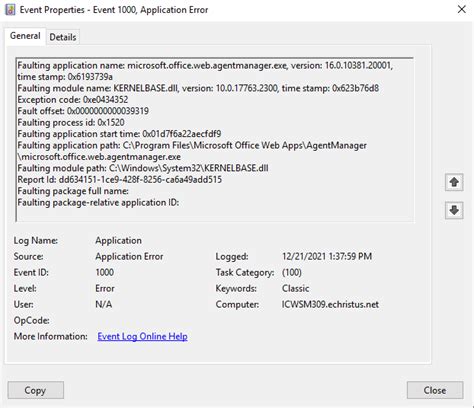Click the Computer value ICWSM309.echristus.net
The height and width of the screenshot is (408, 474).
(330, 304)
